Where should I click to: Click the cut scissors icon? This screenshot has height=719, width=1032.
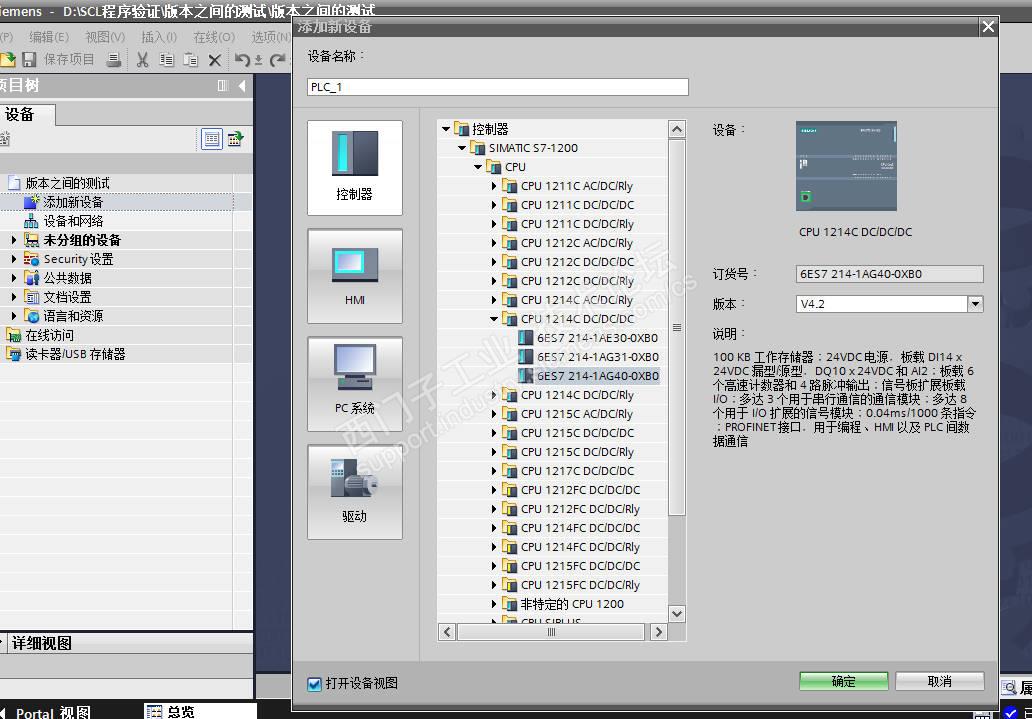(142, 60)
